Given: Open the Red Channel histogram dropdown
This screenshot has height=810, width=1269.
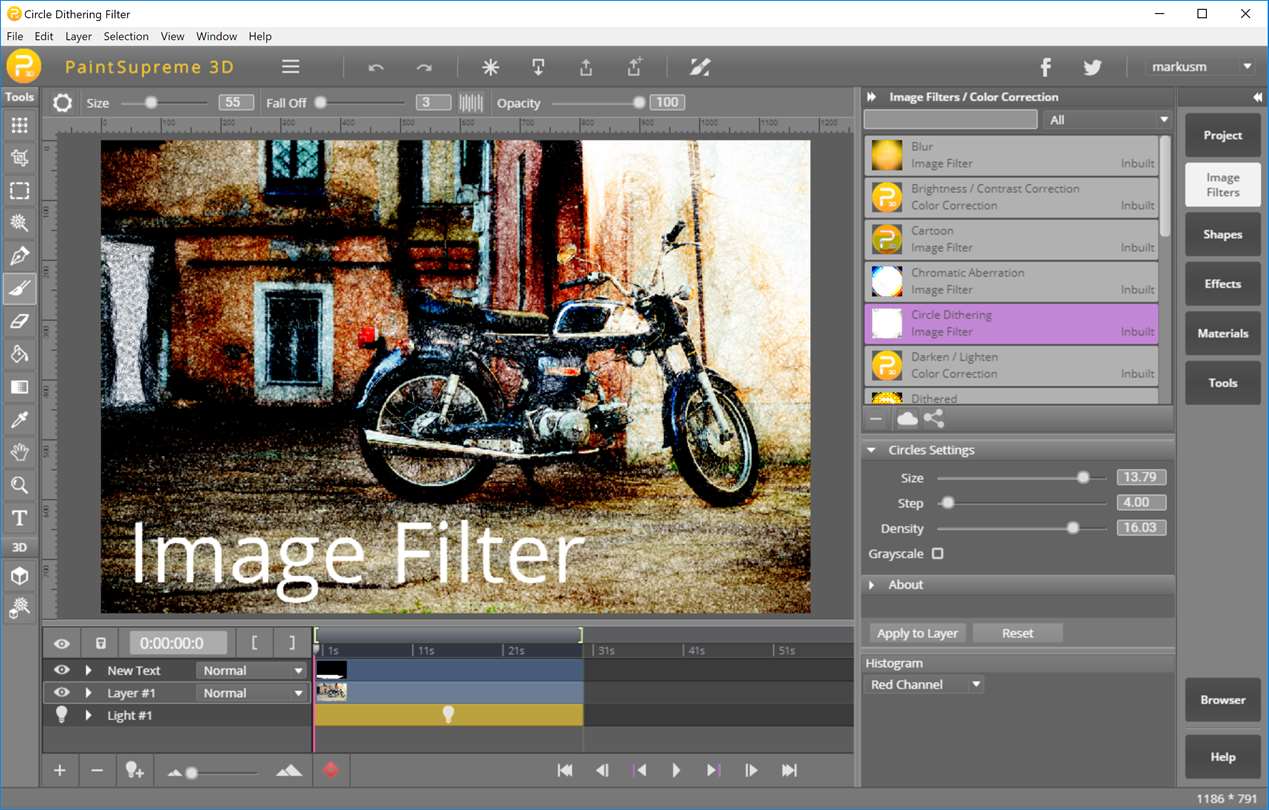Looking at the screenshot, I should tap(925, 685).
